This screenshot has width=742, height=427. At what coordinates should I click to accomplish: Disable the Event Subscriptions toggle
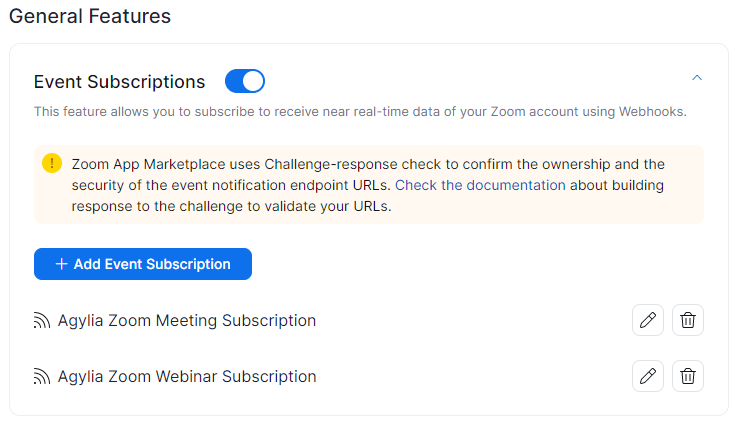(245, 81)
